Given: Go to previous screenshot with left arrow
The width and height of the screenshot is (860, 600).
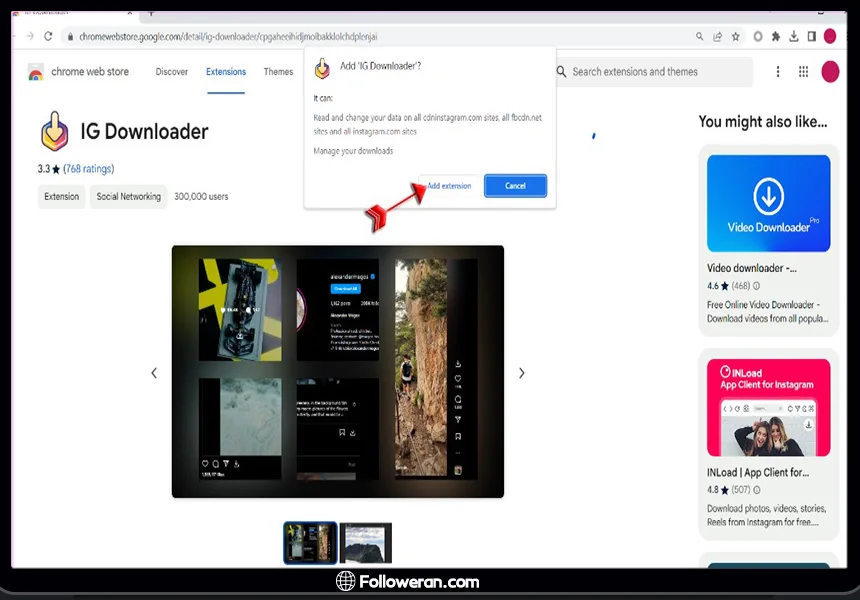Looking at the screenshot, I should [154, 373].
